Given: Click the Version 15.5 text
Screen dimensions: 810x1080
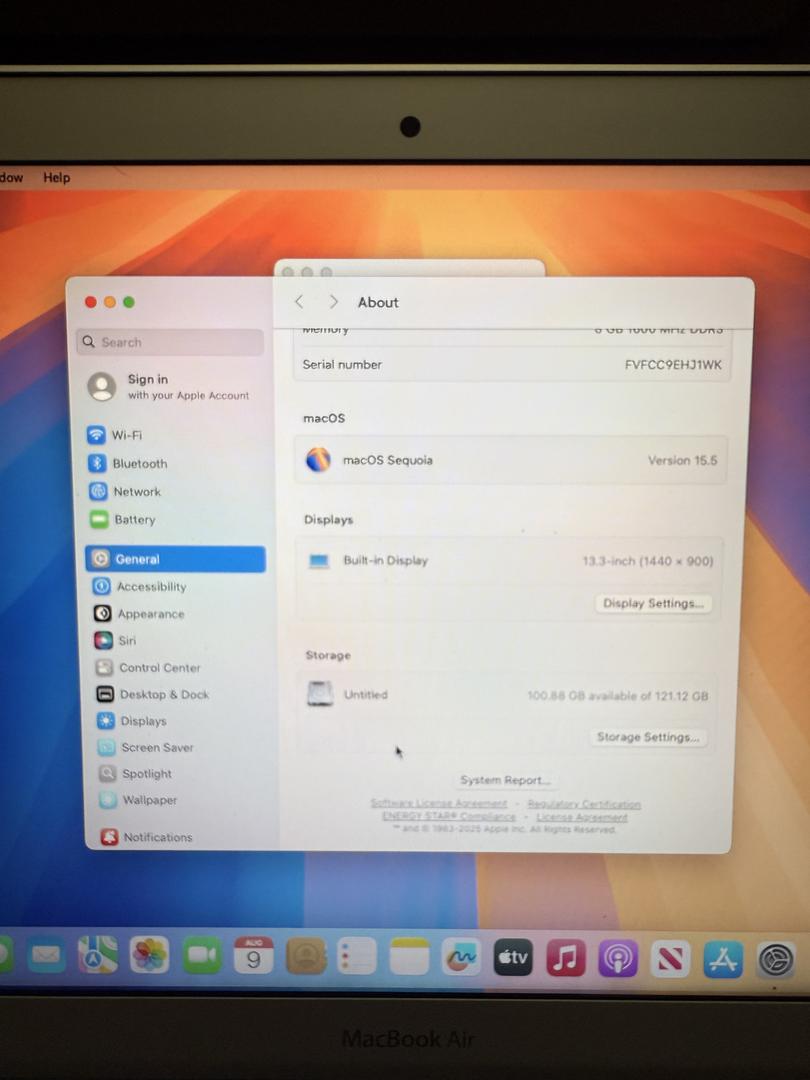Looking at the screenshot, I should tap(682, 460).
